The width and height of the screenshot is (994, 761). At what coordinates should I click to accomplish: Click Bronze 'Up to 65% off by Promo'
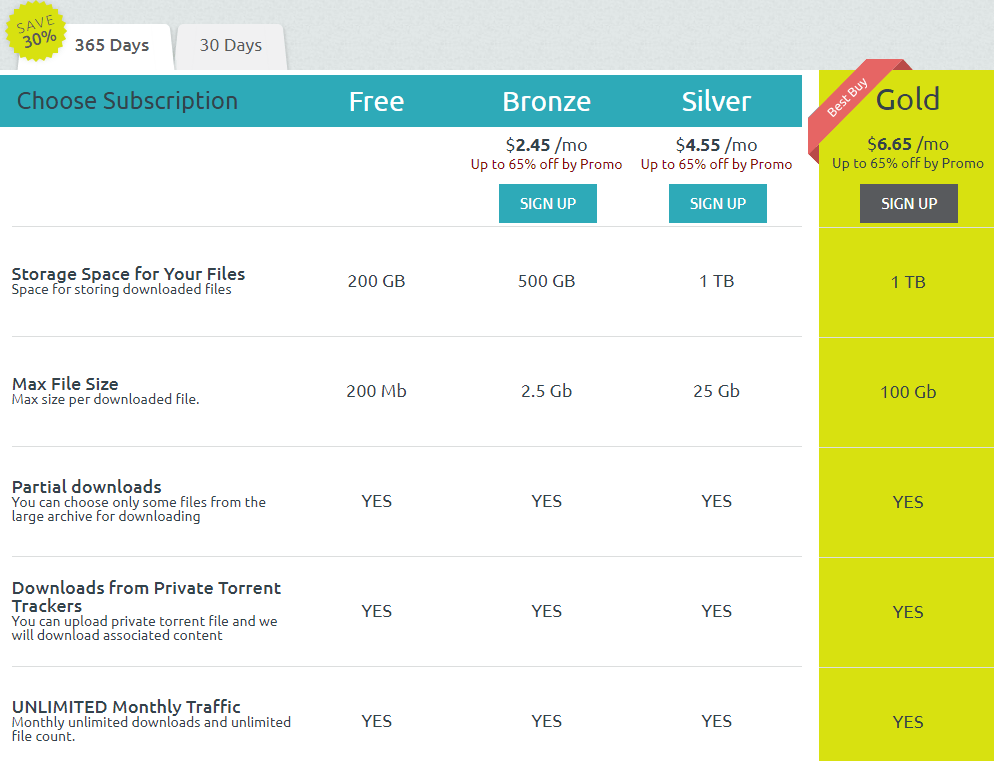(546, 164)
